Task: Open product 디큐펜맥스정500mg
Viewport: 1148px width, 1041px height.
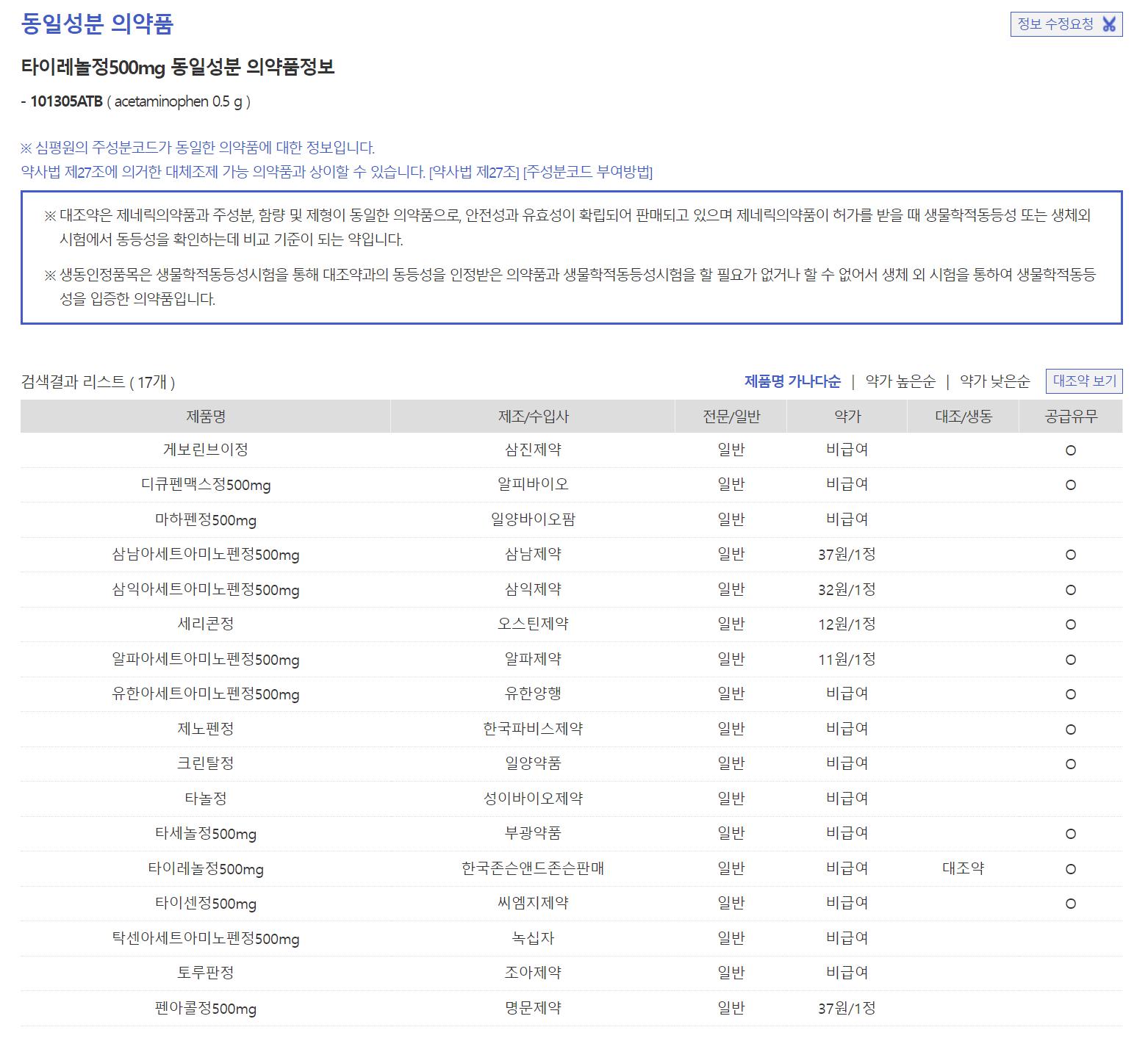Action: [x=206, y=485]
